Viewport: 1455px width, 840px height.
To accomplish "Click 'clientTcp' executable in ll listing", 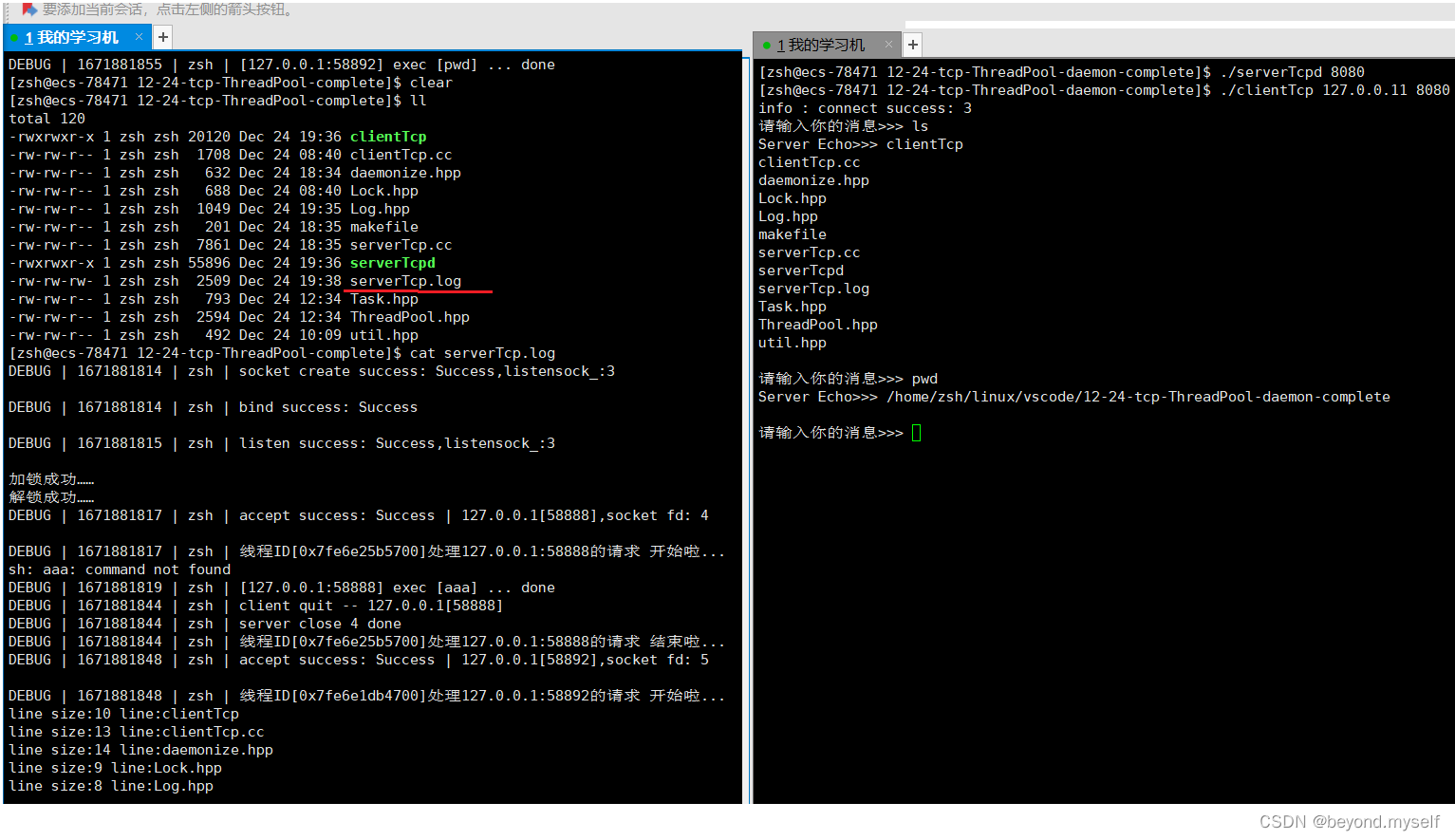I will click(x=388, y=137).
